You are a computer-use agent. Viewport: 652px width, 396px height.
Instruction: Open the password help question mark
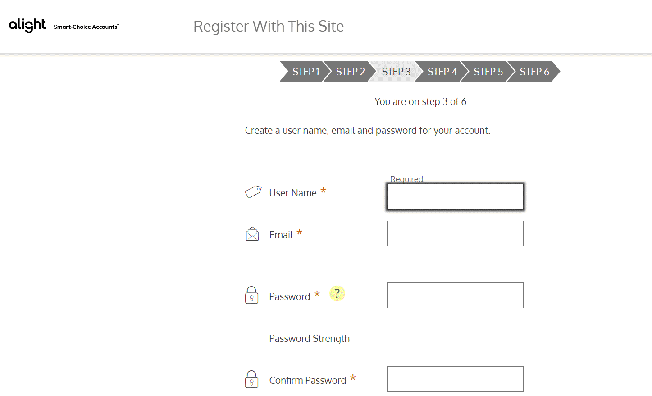point(337,294)
